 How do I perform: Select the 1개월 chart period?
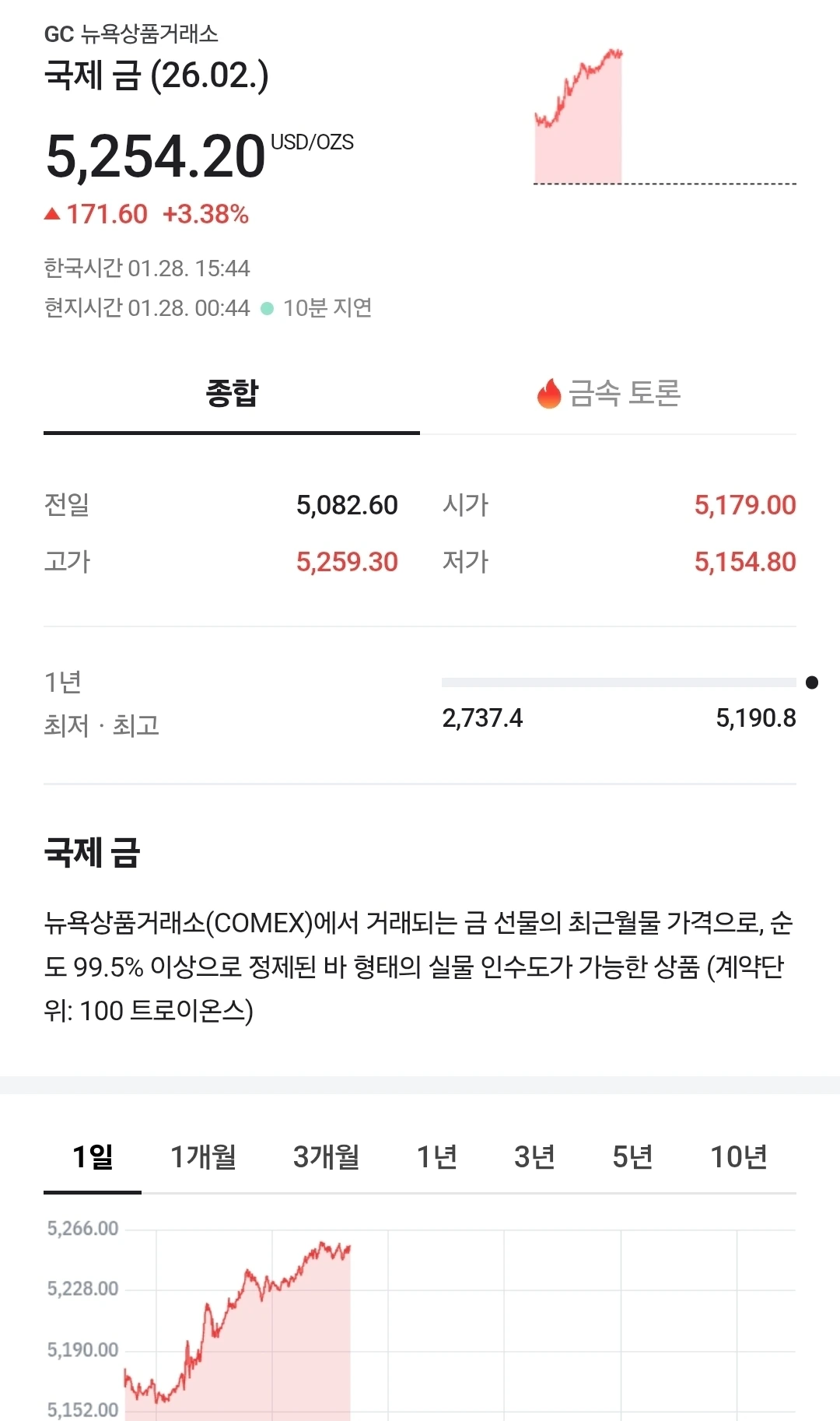coord(203,1157)
